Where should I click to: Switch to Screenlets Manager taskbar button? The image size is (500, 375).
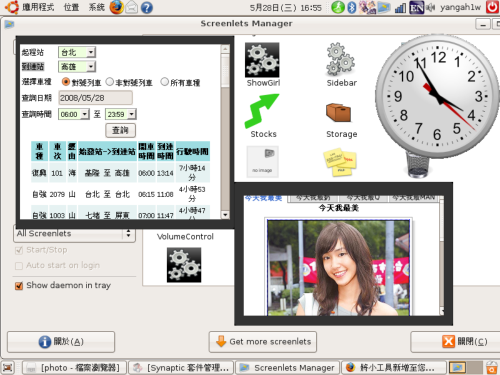[x=288, y=367]
